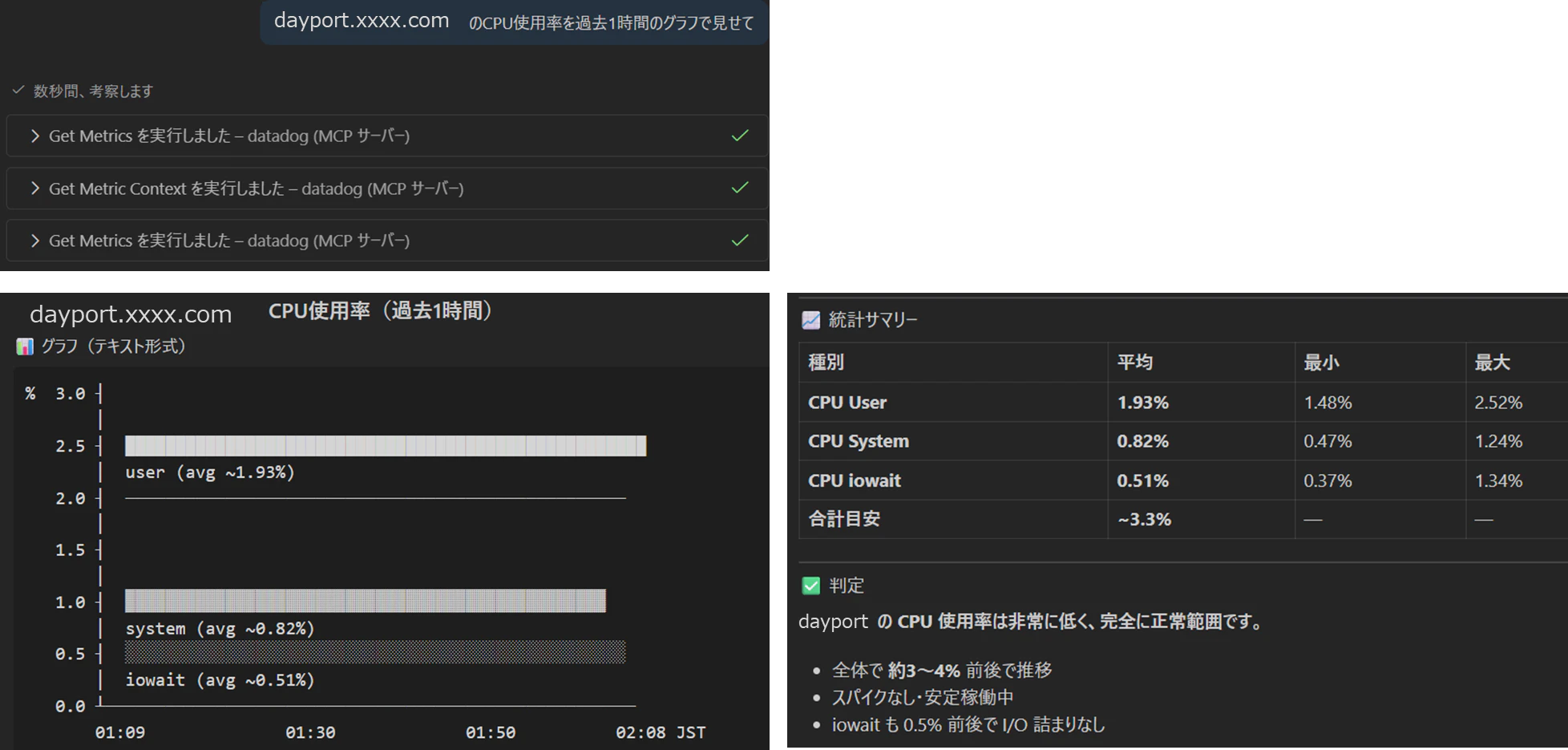Click the system bar in the text graph
This screenshot has height=750, width=1568.
(366, 601)
